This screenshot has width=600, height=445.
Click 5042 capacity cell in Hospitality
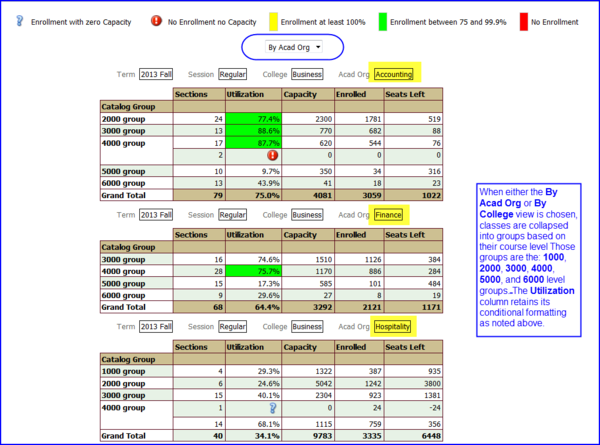click(308, 383)
